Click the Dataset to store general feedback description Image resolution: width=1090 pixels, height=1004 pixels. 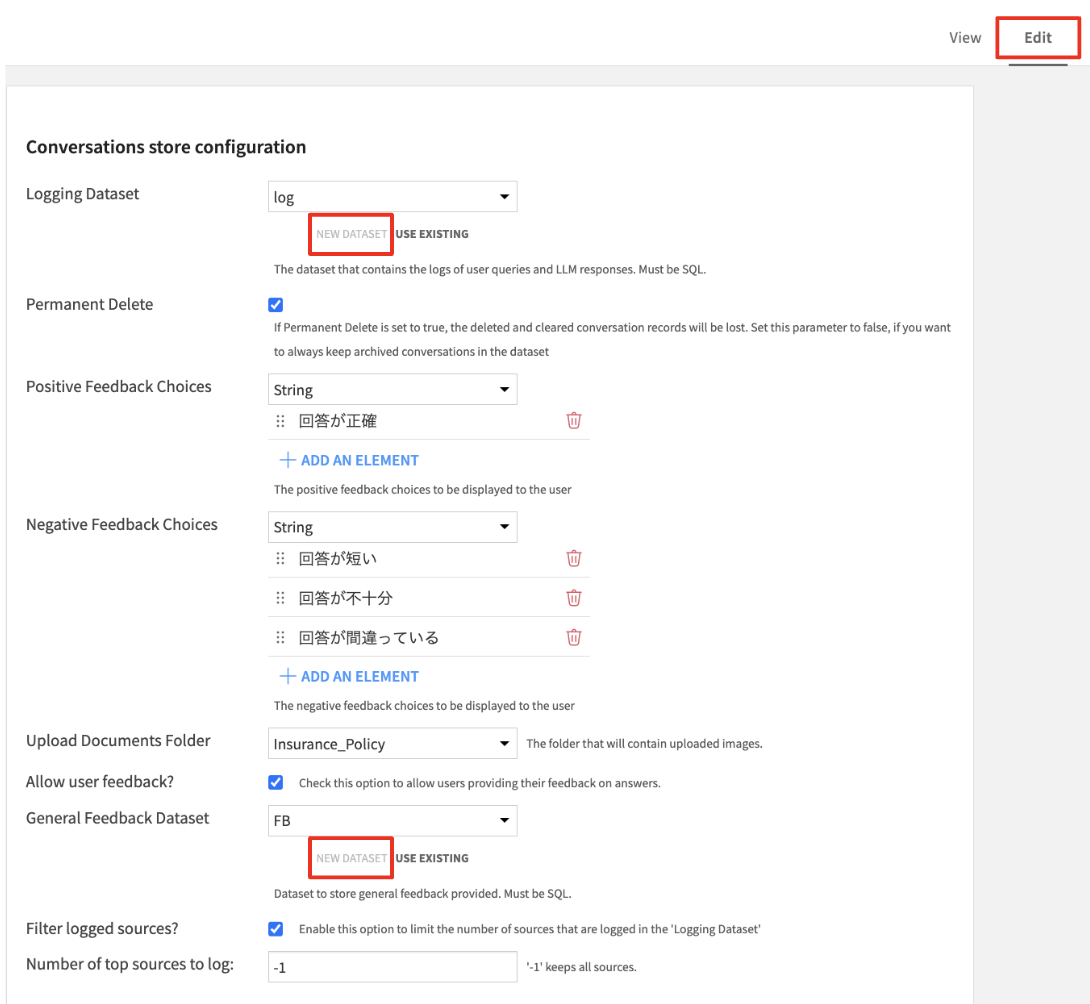(x=423, y=893)
